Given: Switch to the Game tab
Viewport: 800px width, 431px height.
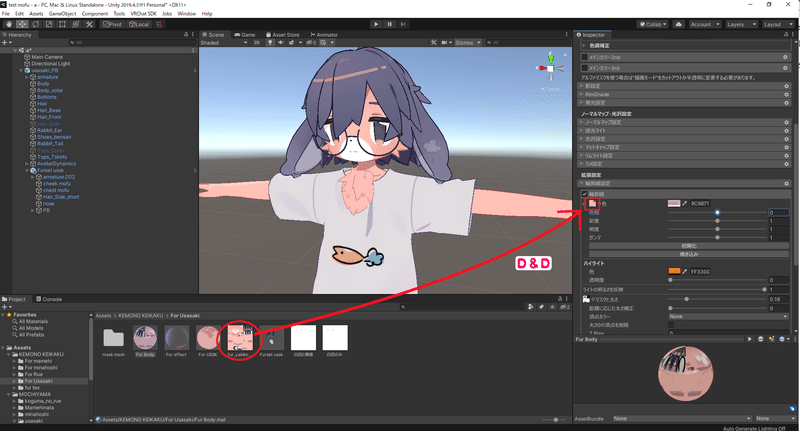Looking at the screenshot, I should (x=244, y=35).
